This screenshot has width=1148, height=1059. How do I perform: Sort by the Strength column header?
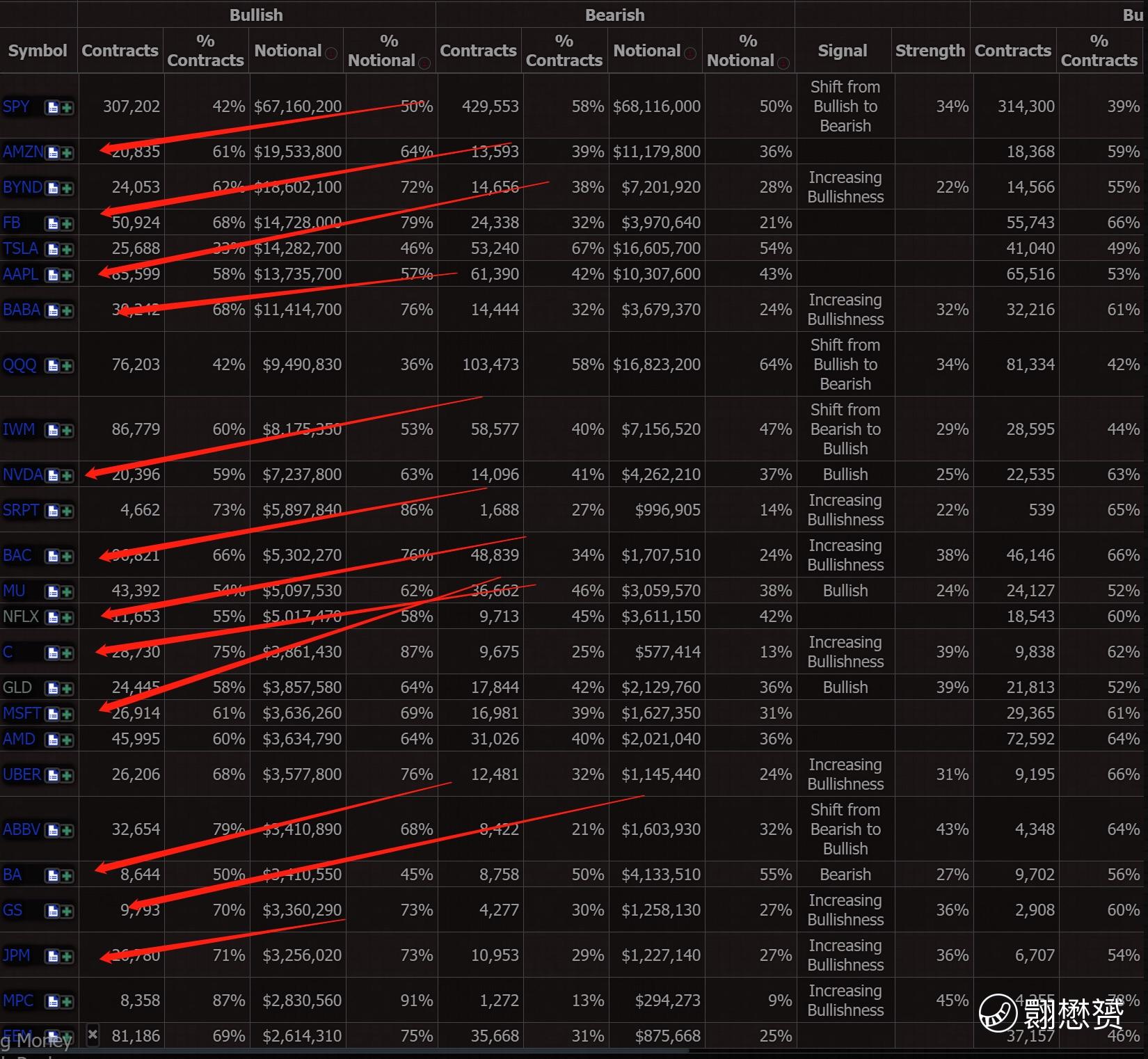coord(930,51)
